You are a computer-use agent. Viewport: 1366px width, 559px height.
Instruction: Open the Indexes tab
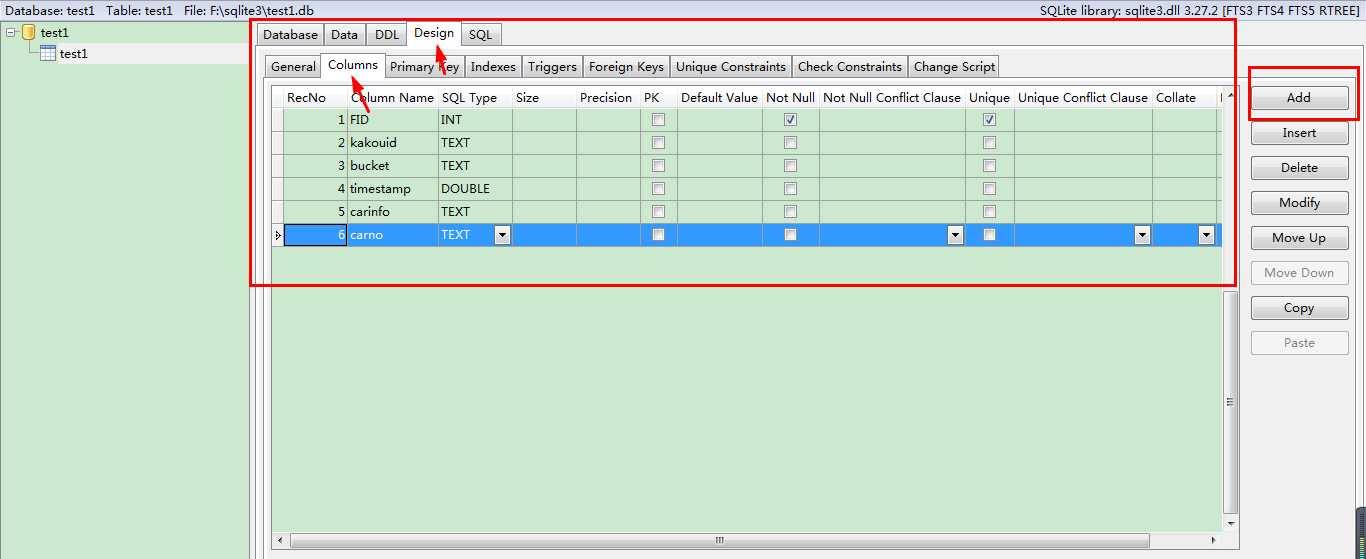493,67
